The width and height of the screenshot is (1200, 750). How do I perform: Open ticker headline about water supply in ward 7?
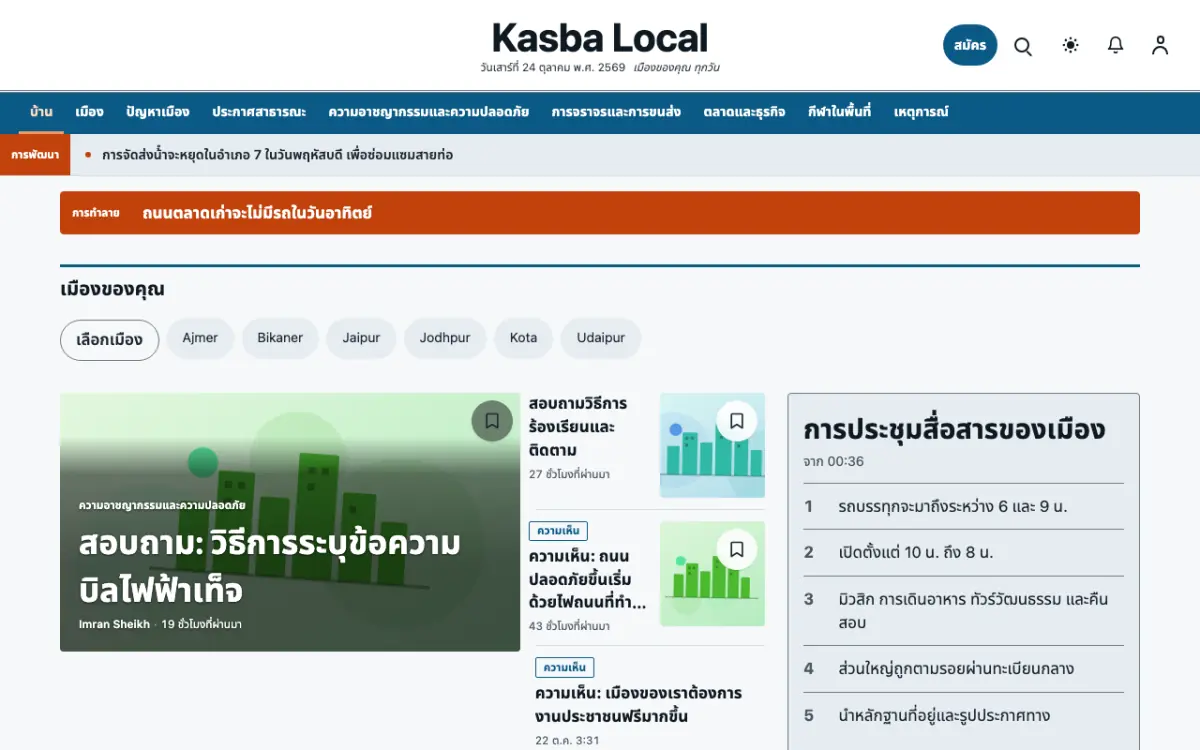278,155
